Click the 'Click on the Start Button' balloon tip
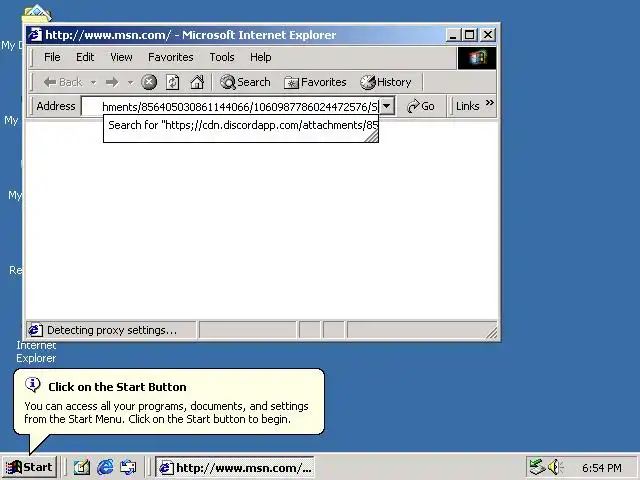 169,402
